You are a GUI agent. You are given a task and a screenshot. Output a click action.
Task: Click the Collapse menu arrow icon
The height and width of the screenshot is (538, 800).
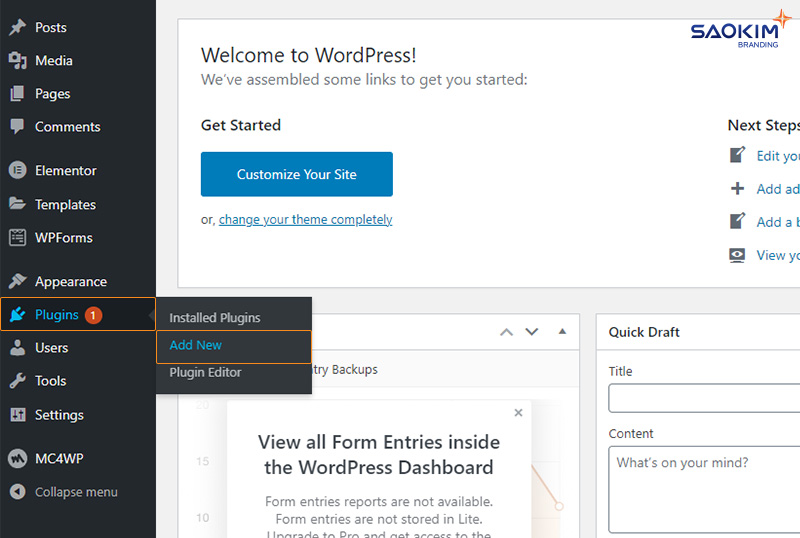pos(17,492)
